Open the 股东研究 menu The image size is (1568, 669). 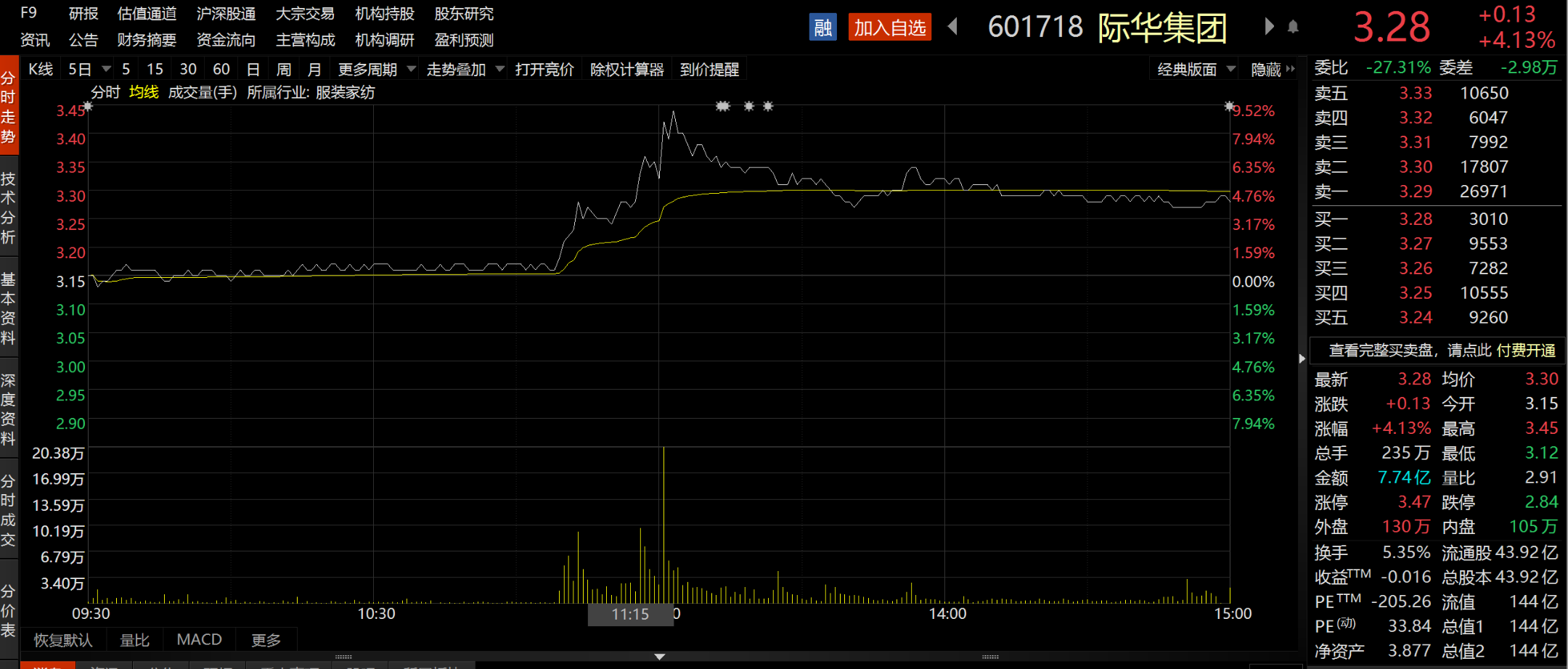pyautogui.click(x=463, y=13)
